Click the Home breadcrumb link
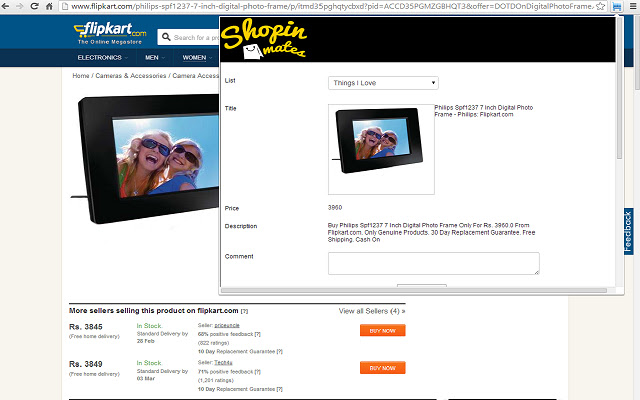Screen dimensions: 640x400 click(81, 76)
